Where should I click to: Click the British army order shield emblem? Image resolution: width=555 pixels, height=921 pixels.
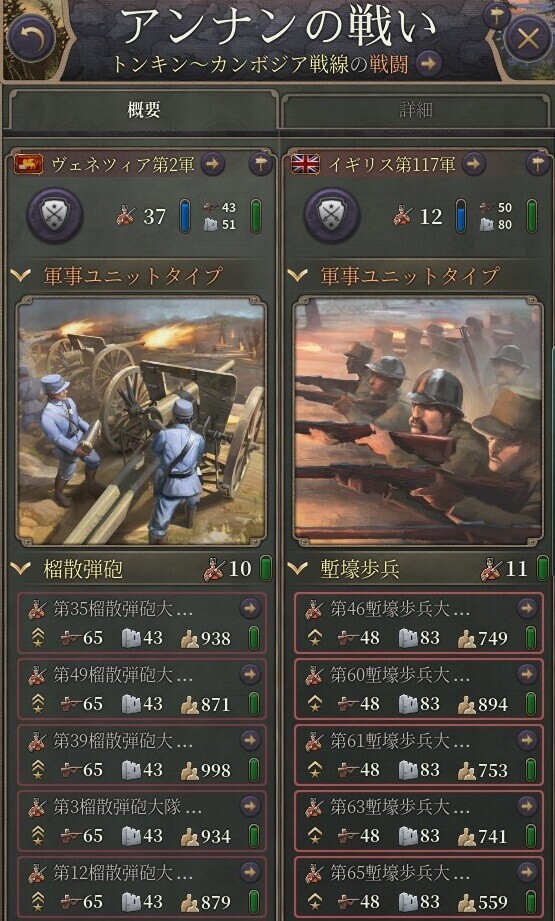331,216
